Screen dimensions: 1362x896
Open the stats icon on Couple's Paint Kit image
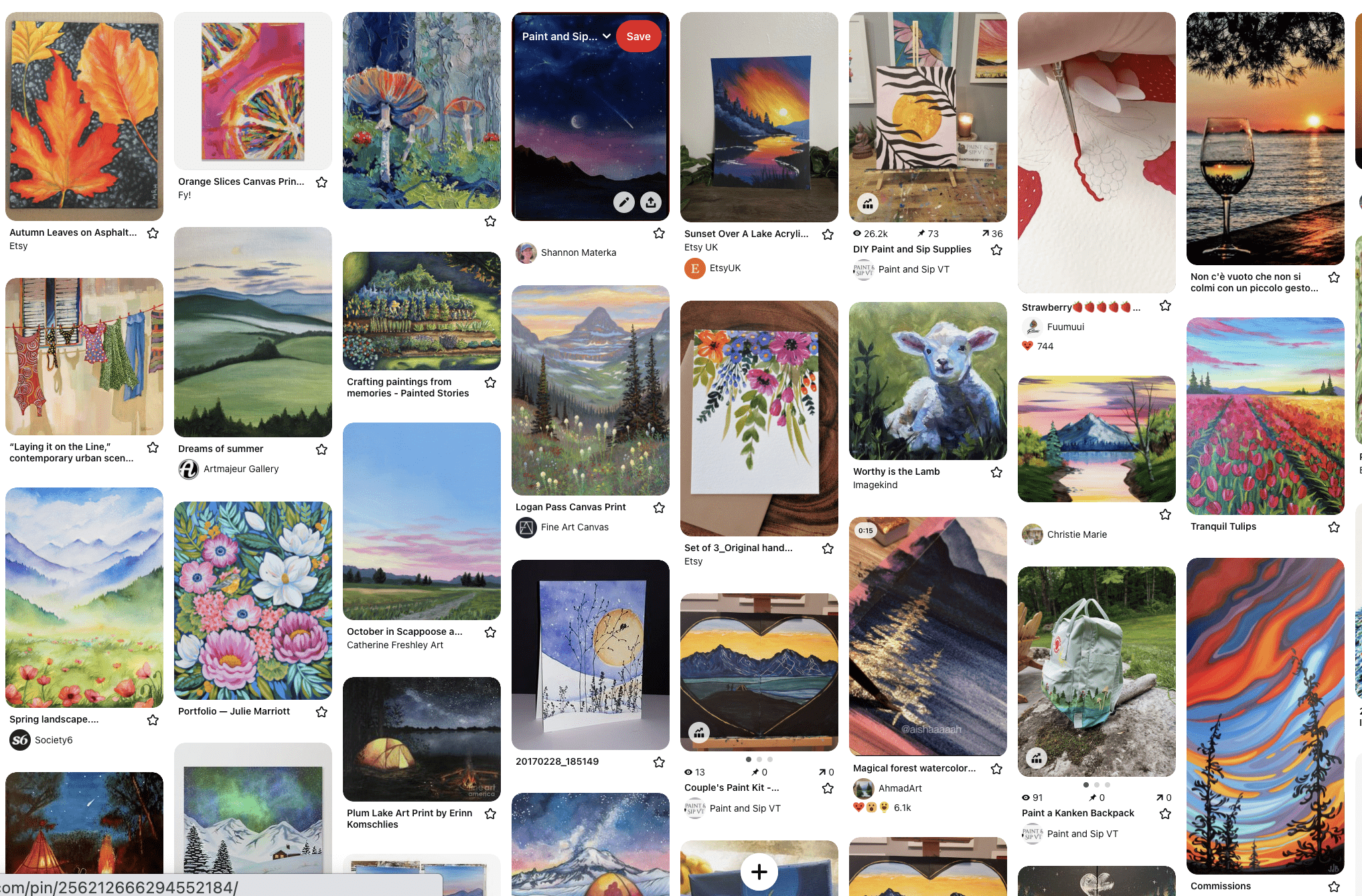click(x=699, y=733)
